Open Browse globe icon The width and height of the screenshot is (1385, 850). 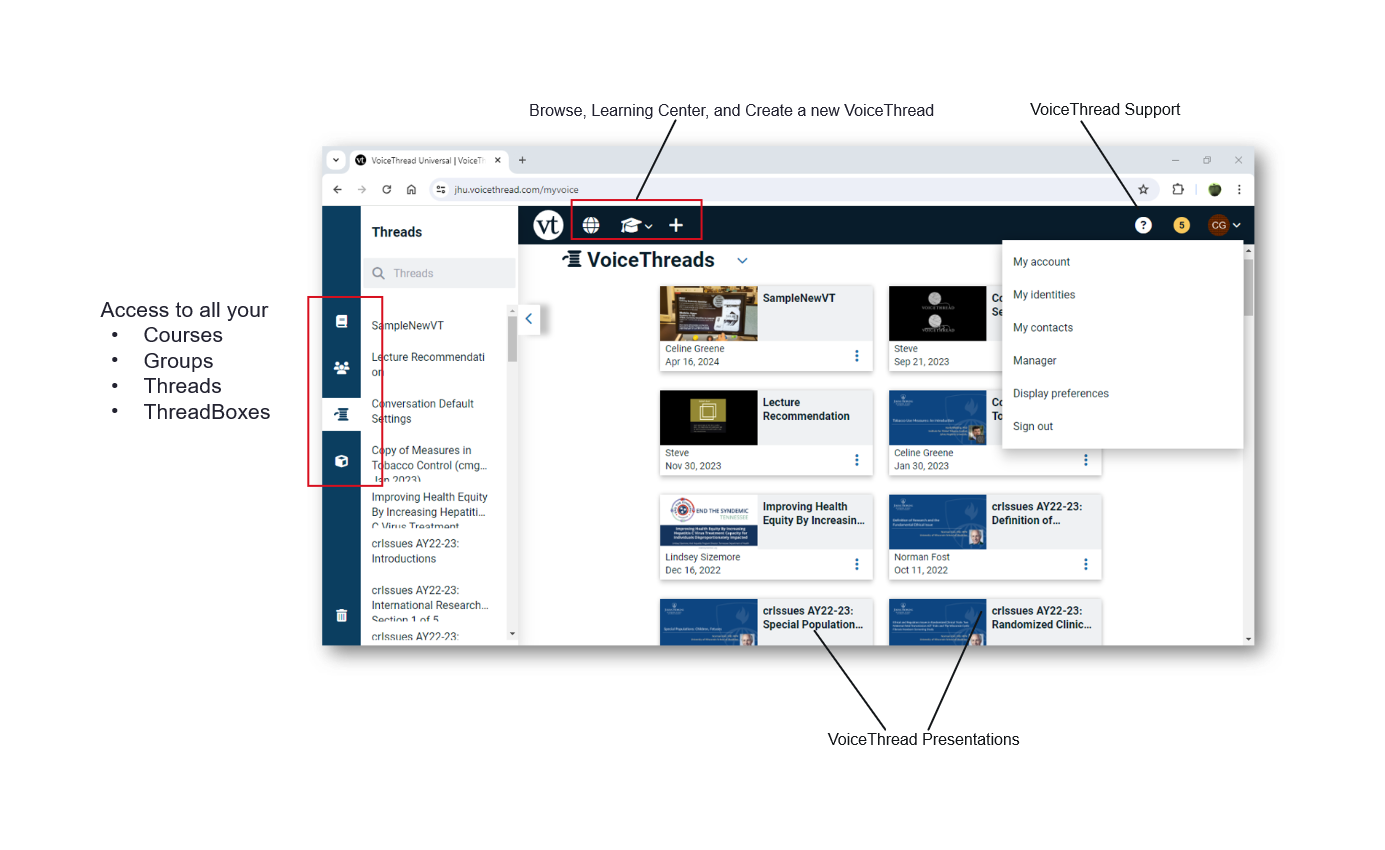click(x=591, y=225)
